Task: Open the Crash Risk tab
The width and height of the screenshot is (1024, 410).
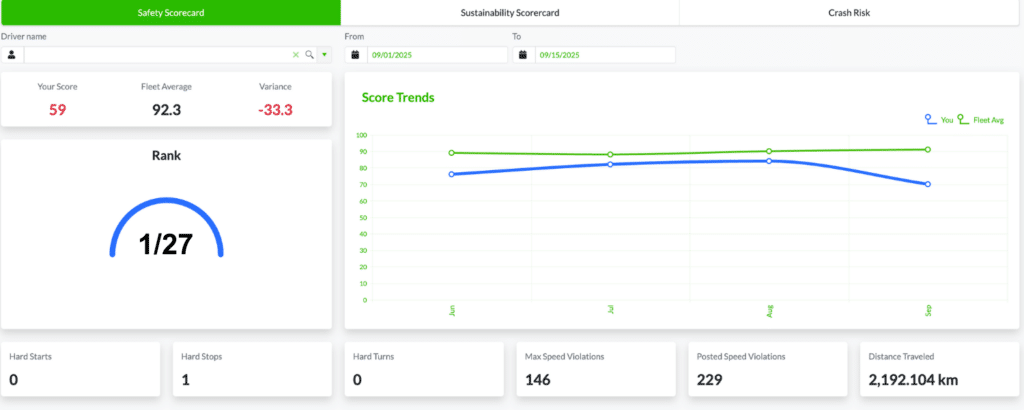Action: (x=852, y=12)
